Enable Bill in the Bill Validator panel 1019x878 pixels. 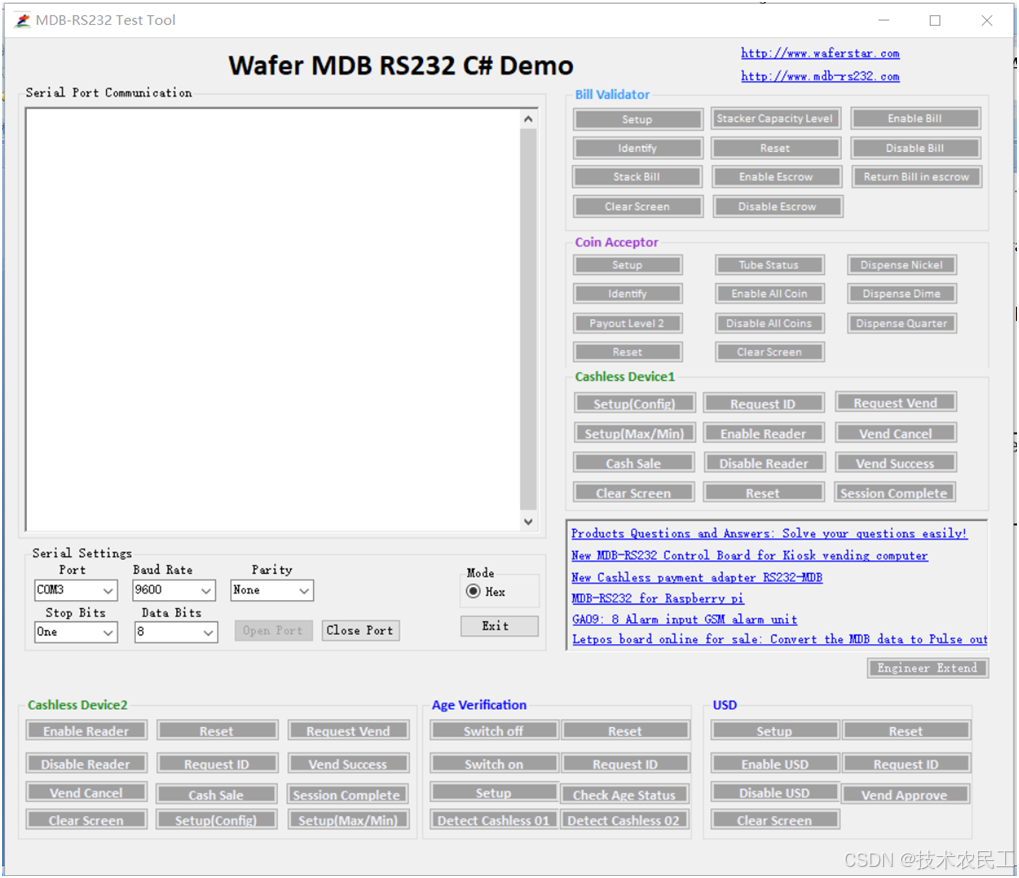(x=915, y=118)
